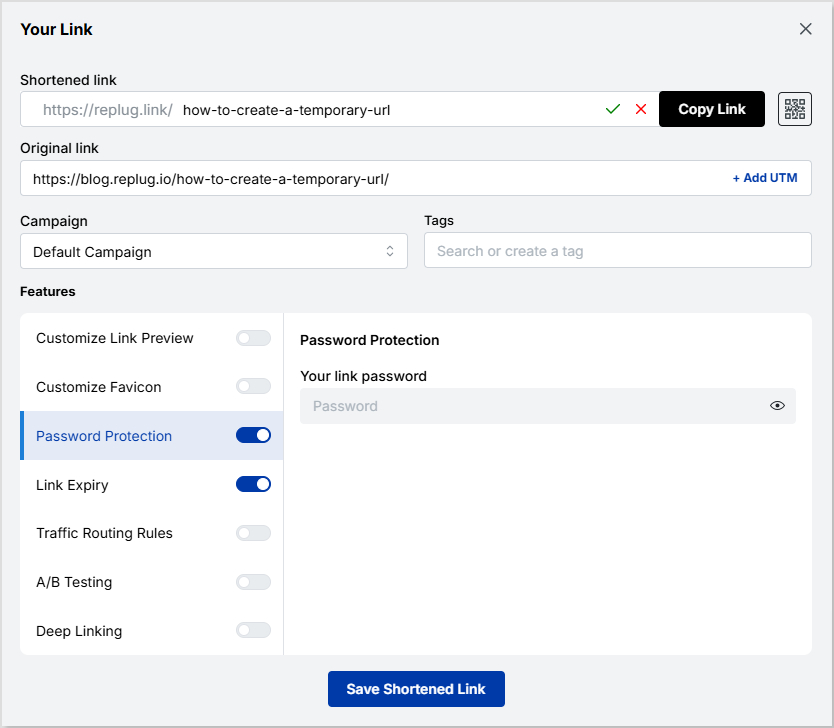The width and height of the screenshot is (834, 728).
Task: Click Save Shortened Link button
Action: coord(416,689)
